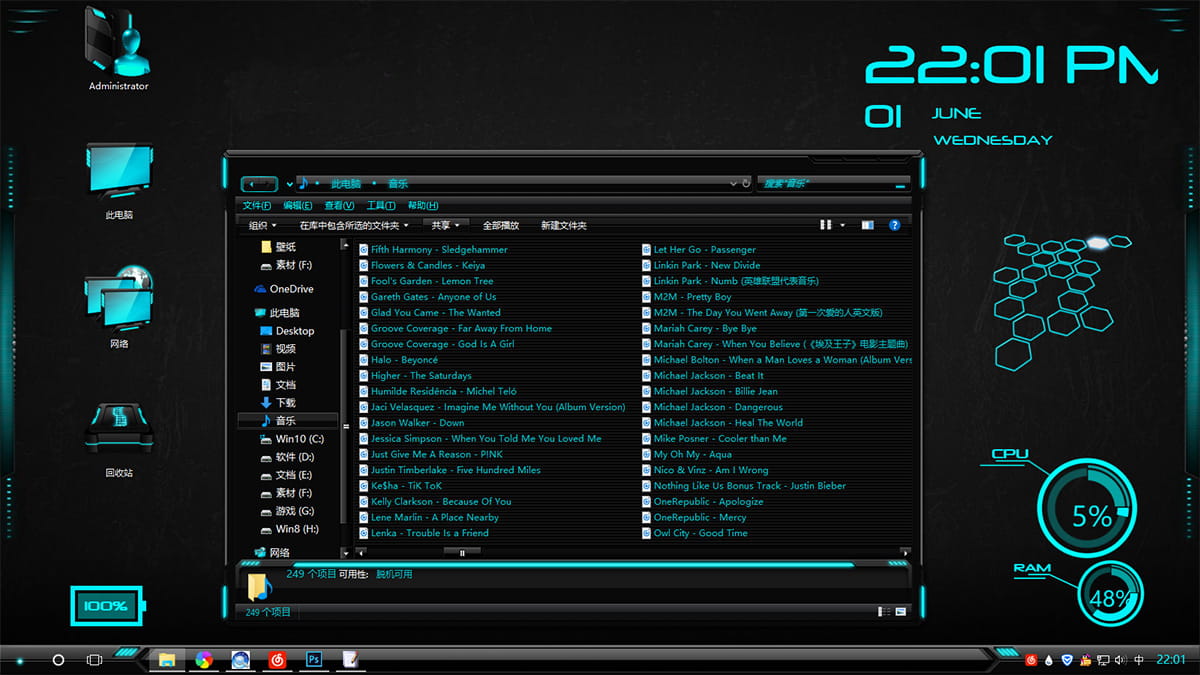Open the Task View taskbar icon
1200x675 pixels.
tap(94, 660)
